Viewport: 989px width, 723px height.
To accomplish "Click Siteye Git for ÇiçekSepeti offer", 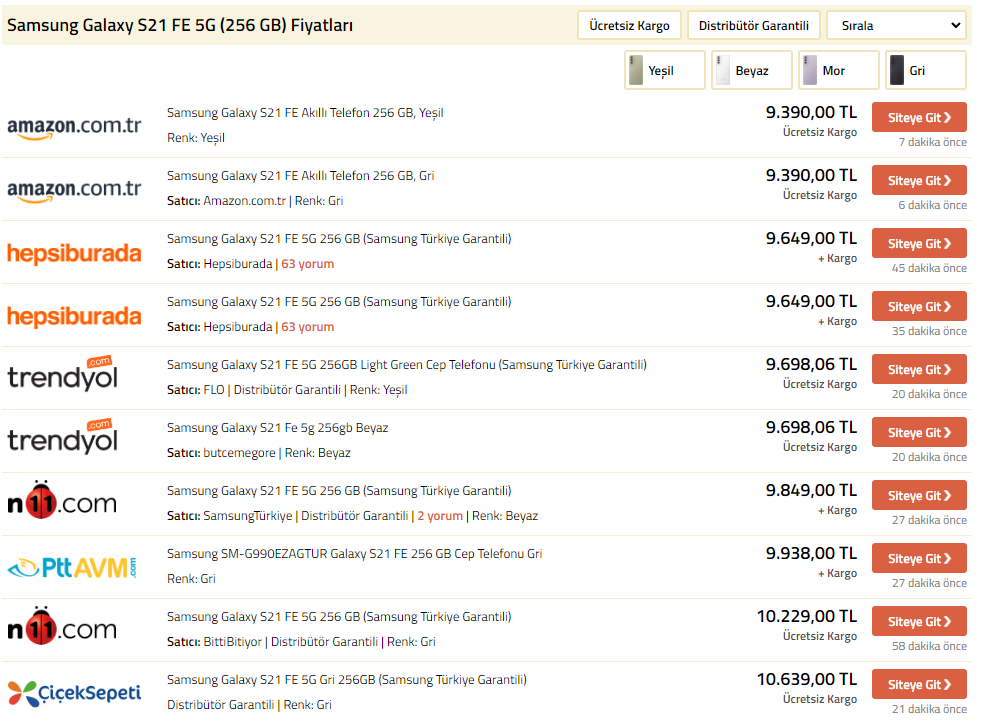I will pyautogui.click(x=919, y=685).
